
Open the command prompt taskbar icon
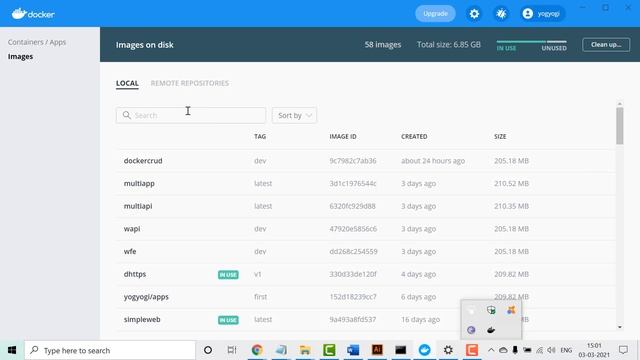click(x=401, y=350)
